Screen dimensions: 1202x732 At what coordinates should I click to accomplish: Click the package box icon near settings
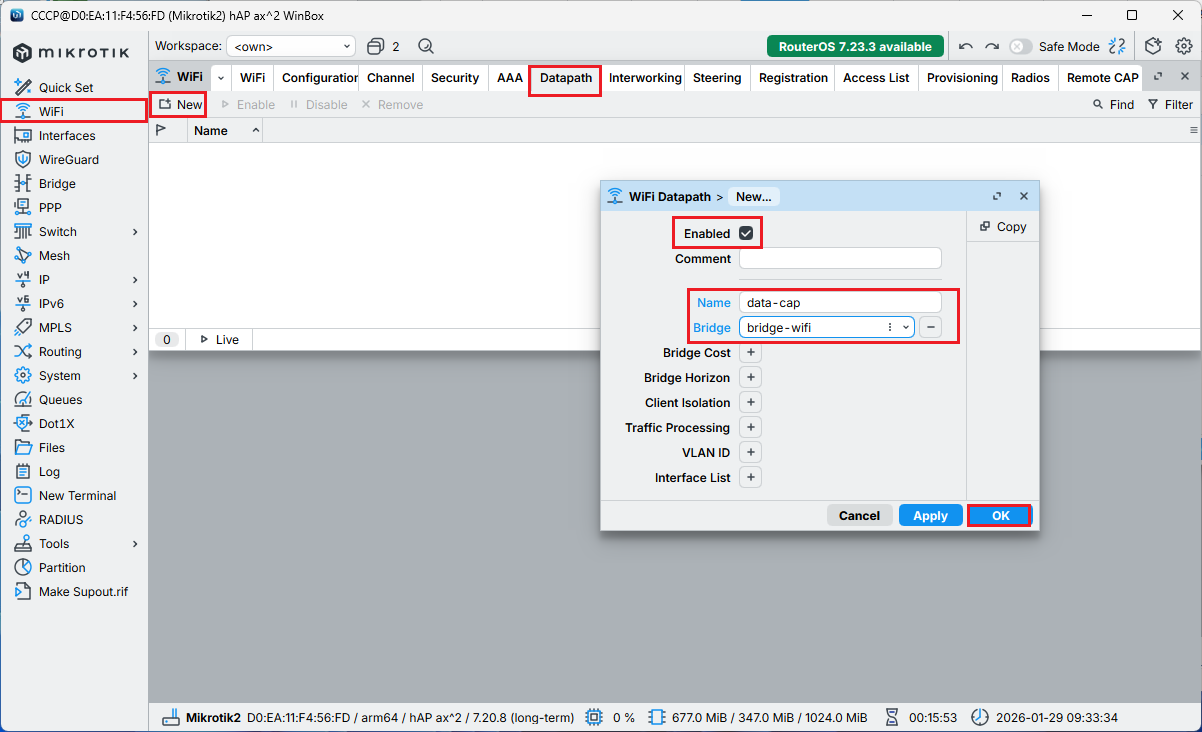tap(1154, 46)
